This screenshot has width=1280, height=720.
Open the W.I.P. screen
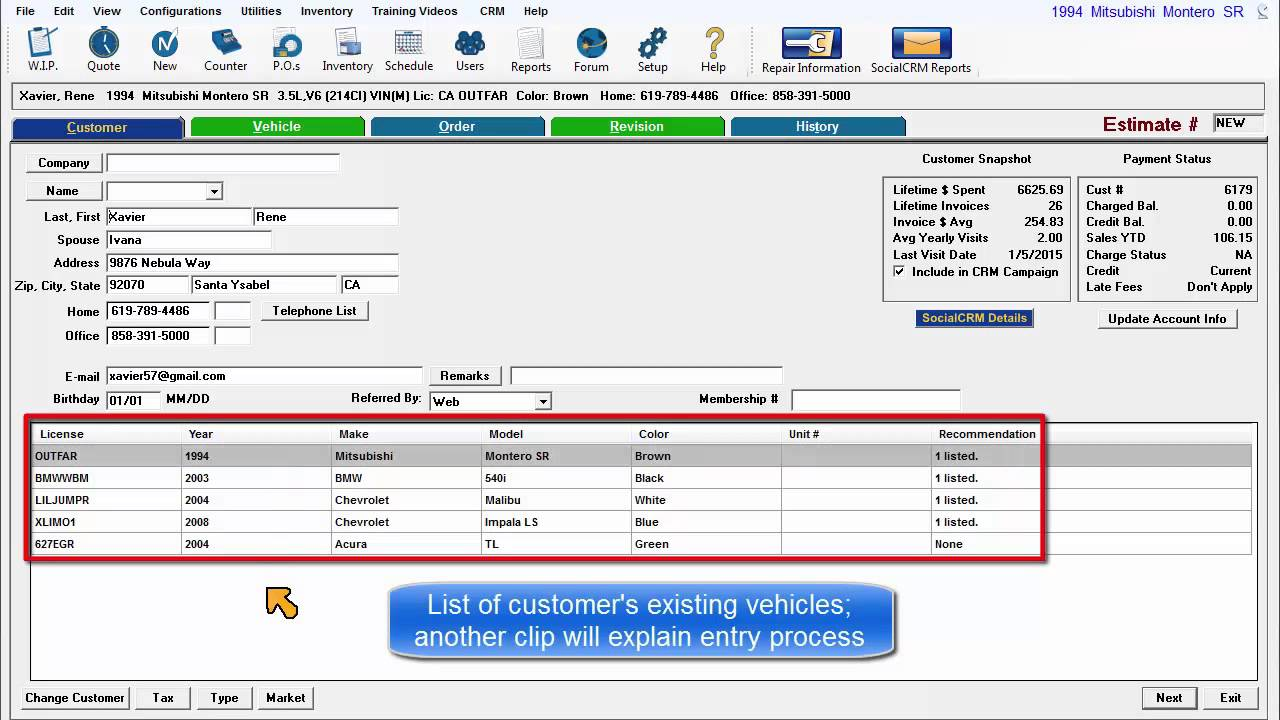41,50
